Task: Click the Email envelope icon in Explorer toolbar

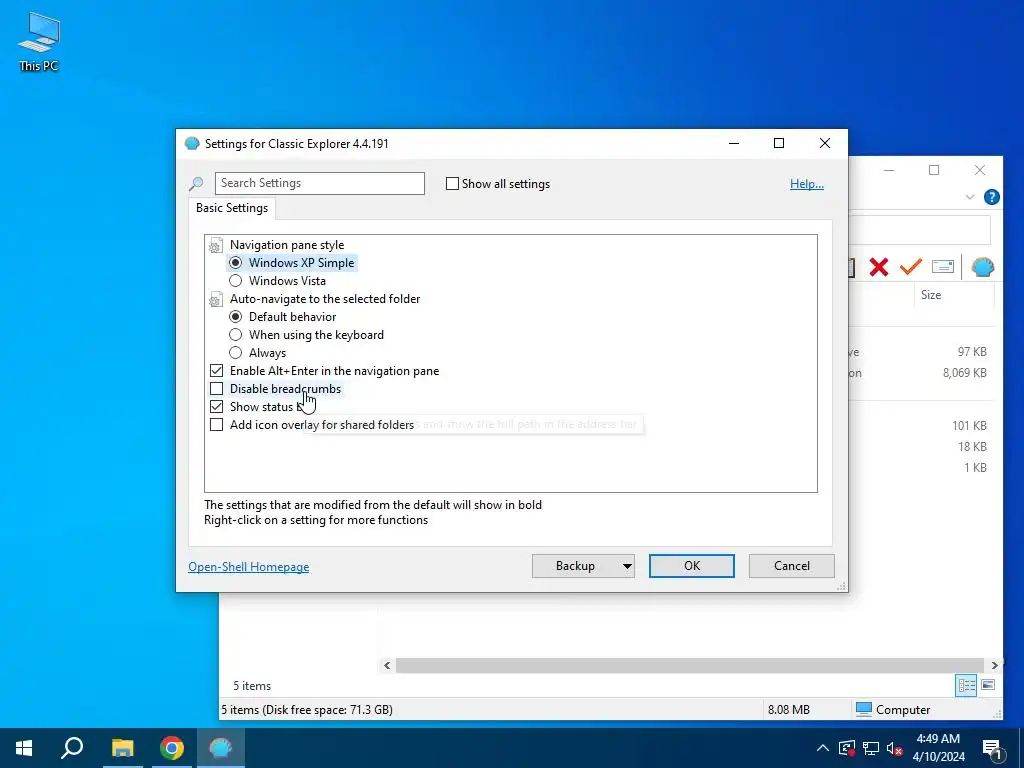Action: (x=942, y=266)
